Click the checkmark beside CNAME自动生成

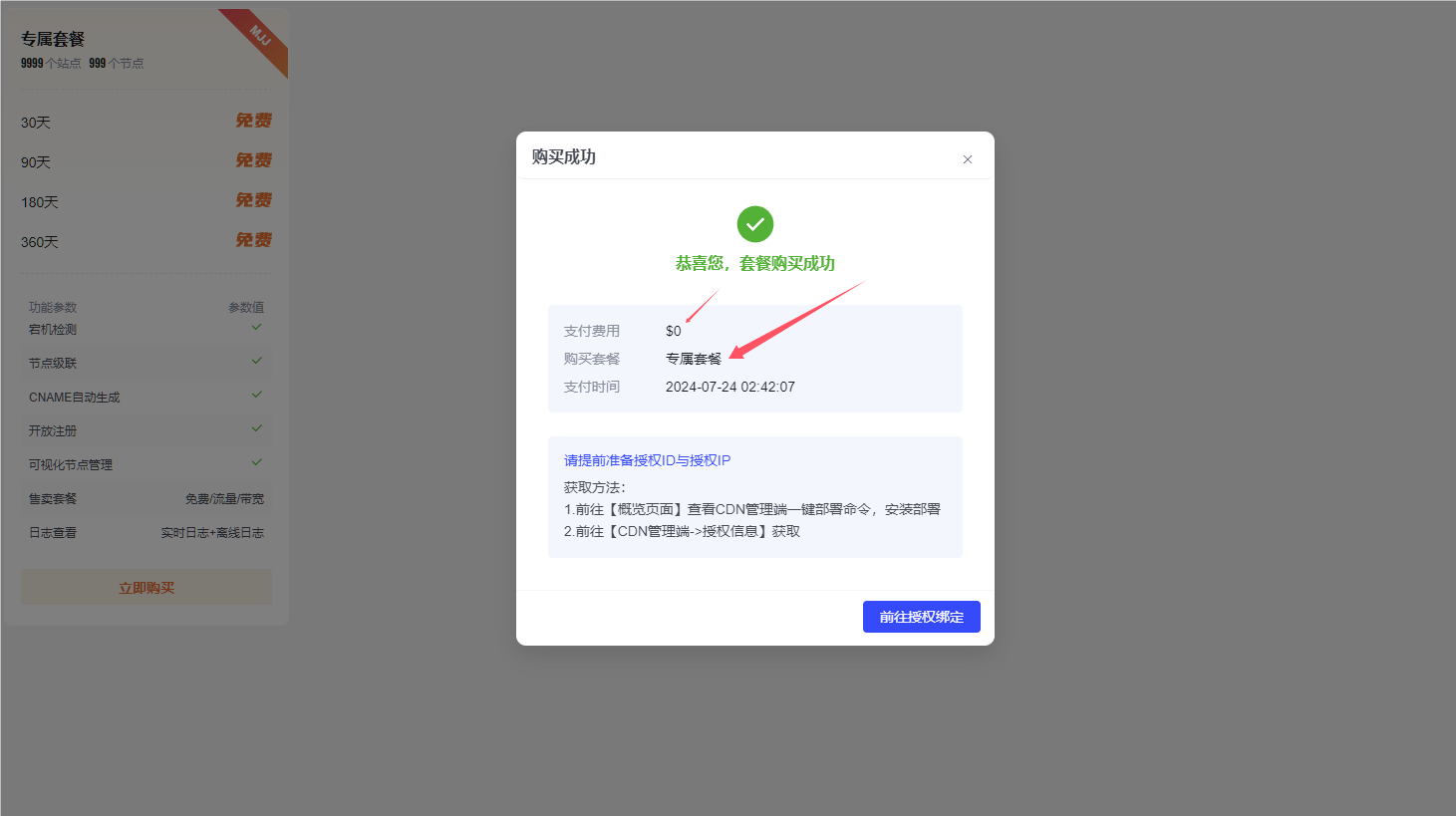257,396
